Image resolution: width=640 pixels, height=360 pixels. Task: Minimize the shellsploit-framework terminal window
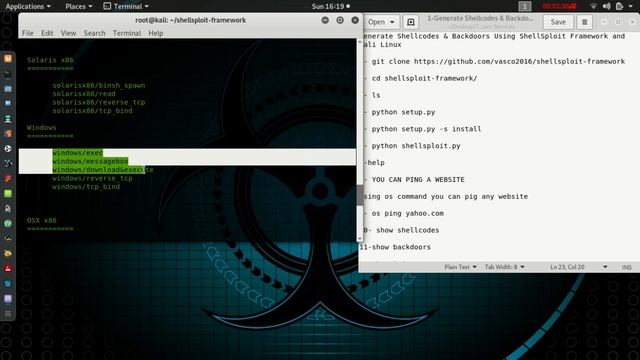click(325, 20)
